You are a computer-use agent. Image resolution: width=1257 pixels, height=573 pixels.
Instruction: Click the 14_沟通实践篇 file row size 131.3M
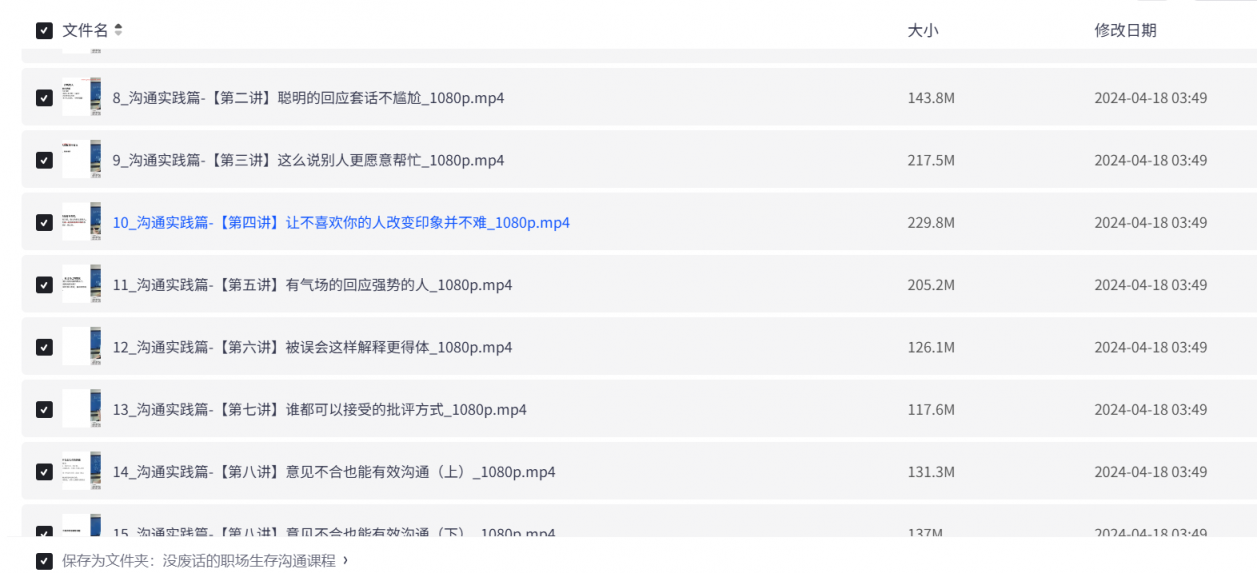click(x=930, y=472)
